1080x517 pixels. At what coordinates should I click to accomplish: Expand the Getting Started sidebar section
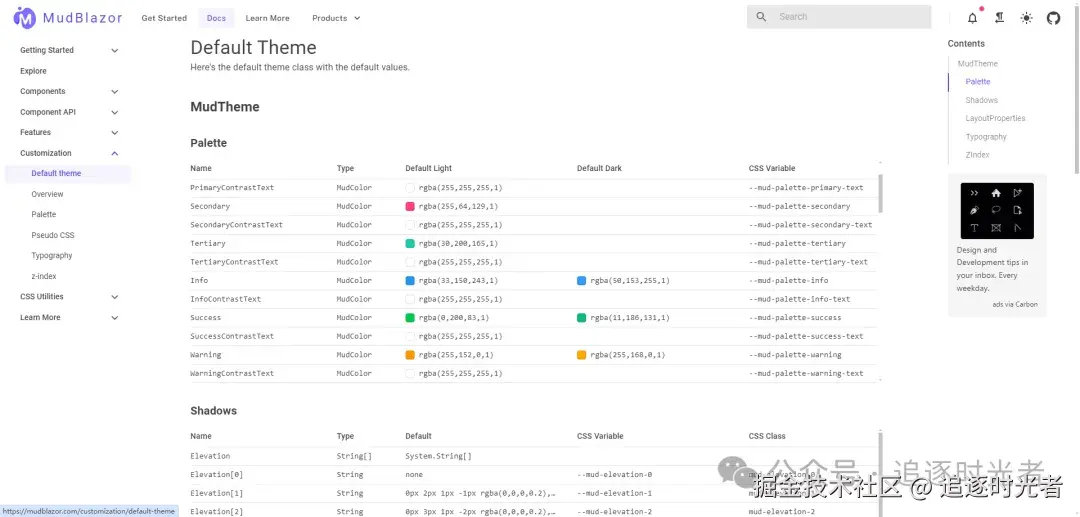point(69,50)
